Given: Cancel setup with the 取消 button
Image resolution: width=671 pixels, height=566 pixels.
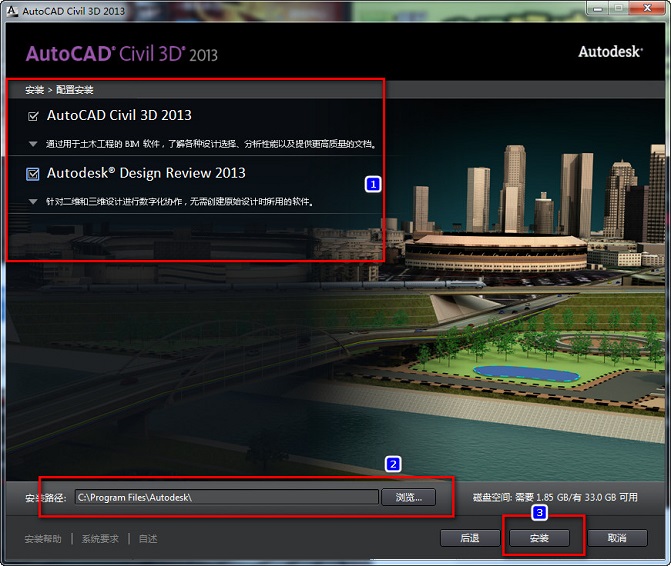Looking at the screenshot, I should coord(617,538).
